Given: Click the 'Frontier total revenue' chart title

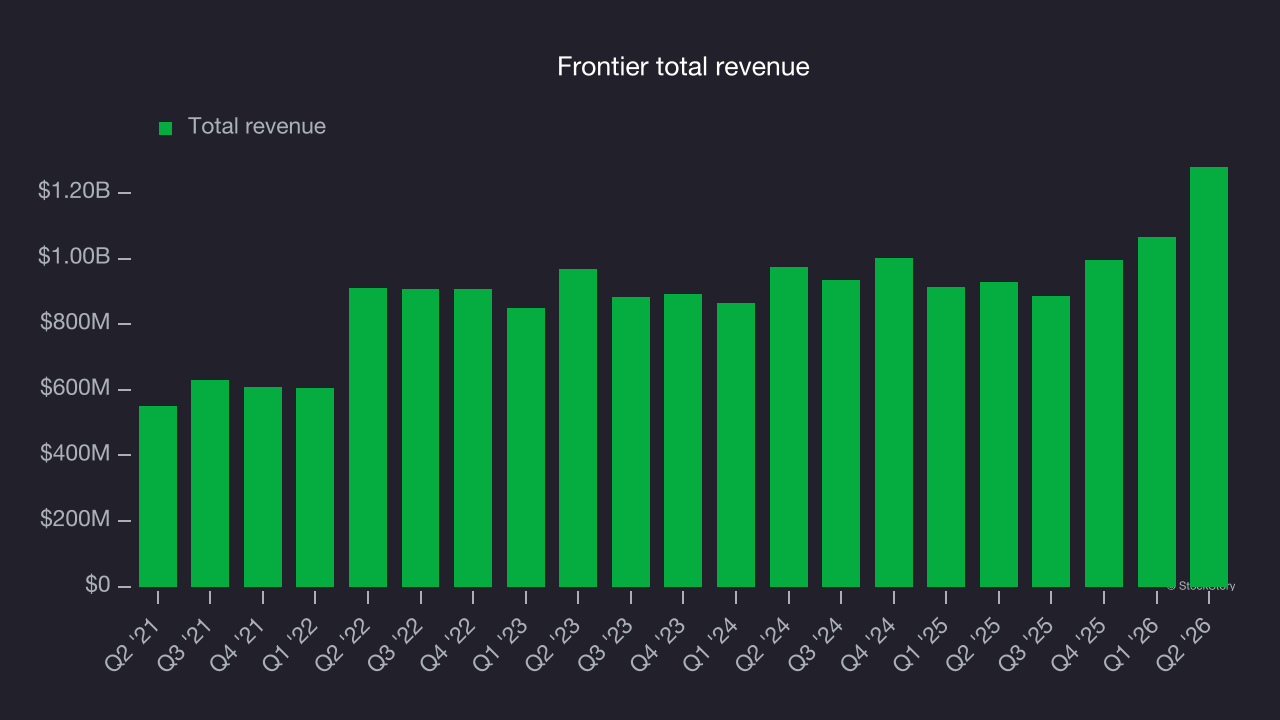Looking at the screenshot, I should (x=683, y=67).
